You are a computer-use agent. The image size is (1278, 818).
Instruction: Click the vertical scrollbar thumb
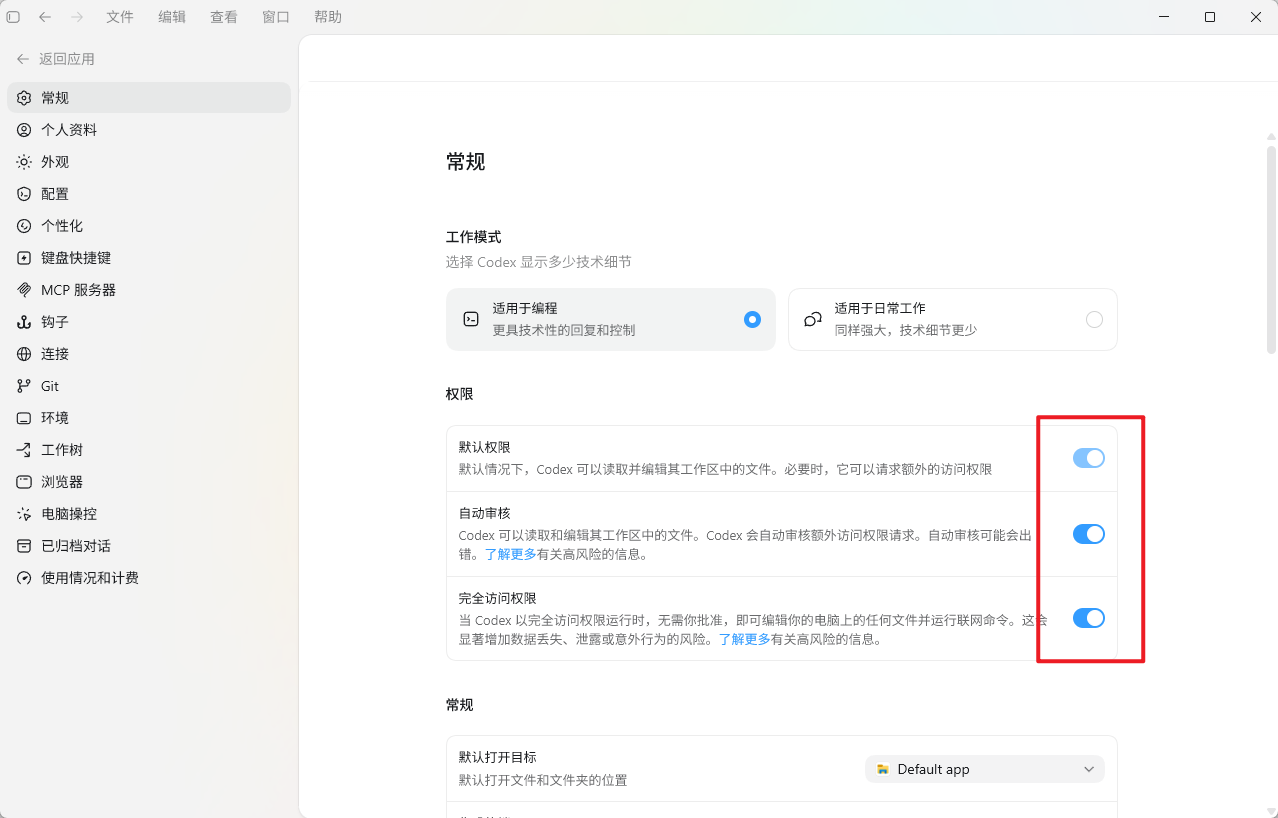point(1271,250)
